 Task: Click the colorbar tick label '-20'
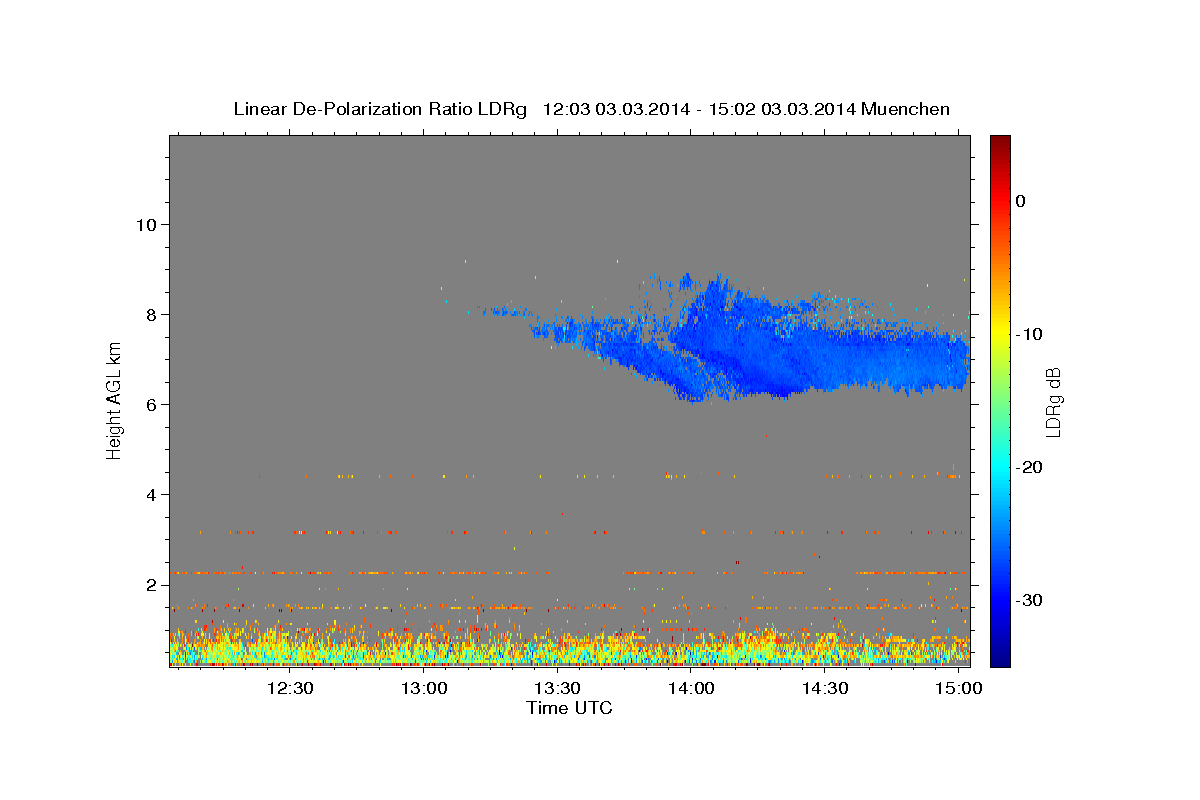click(x=1028, y=467)
